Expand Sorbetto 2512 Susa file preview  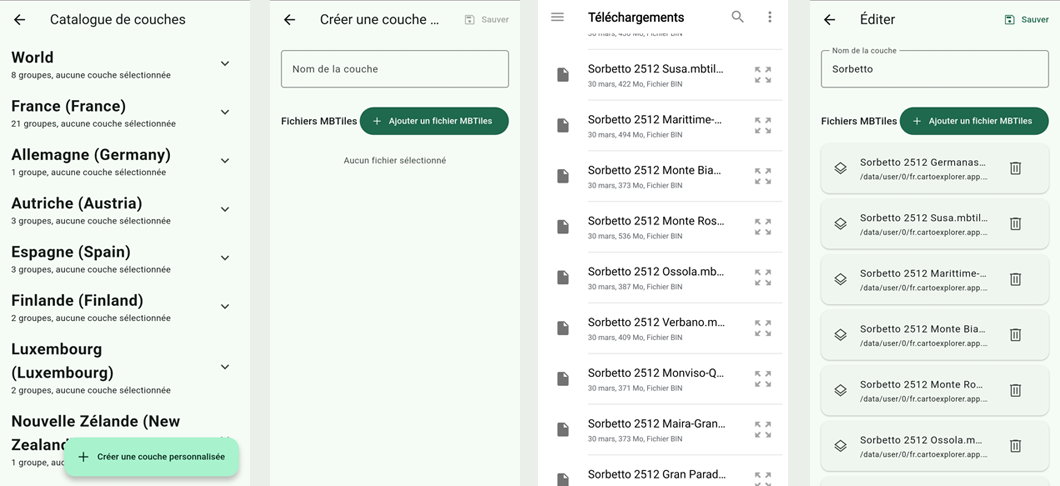coord(763,75)
